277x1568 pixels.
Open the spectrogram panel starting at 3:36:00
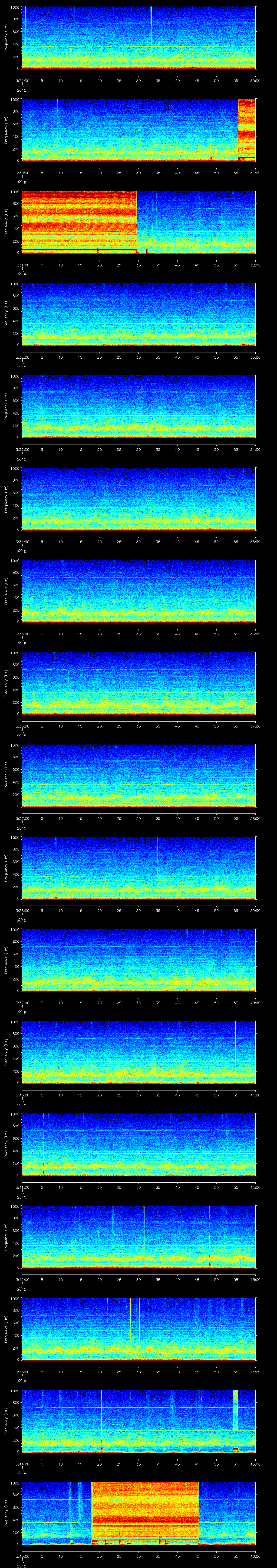tap(138, 683)
